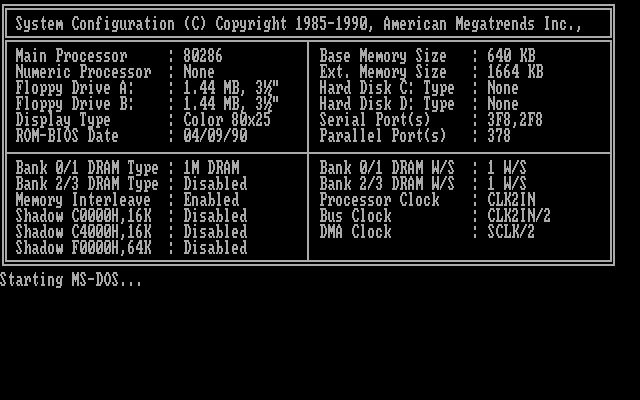Click the Processor Clock 'CLK2IN' value

pyautogui.click(x=511, y=200)
